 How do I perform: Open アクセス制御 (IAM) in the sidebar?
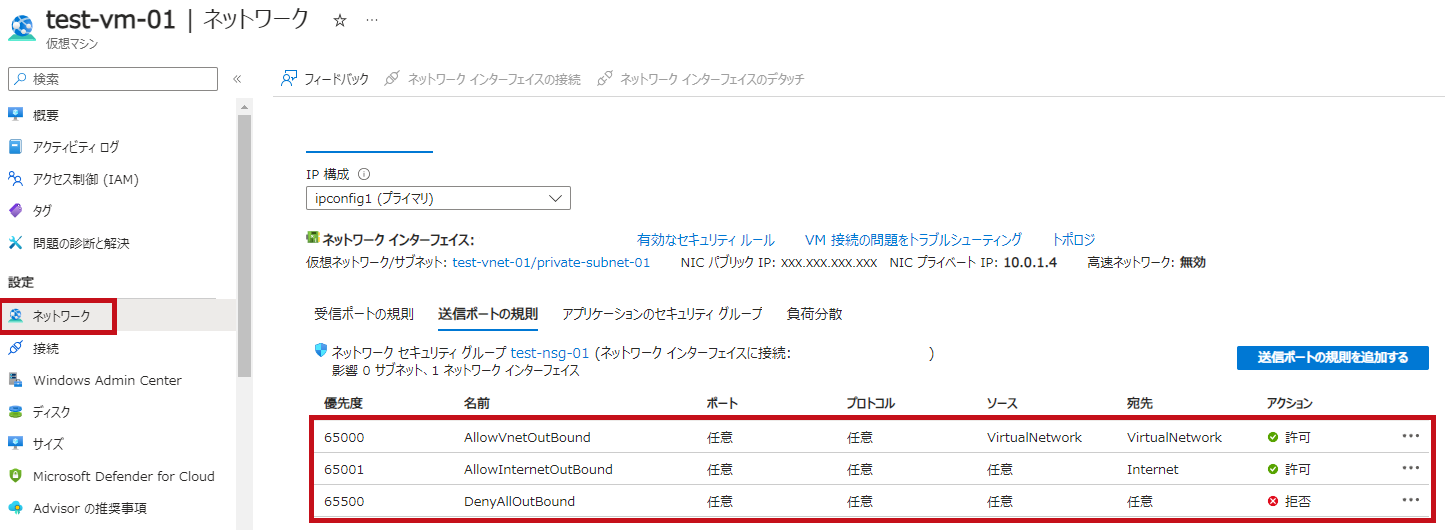86,179
